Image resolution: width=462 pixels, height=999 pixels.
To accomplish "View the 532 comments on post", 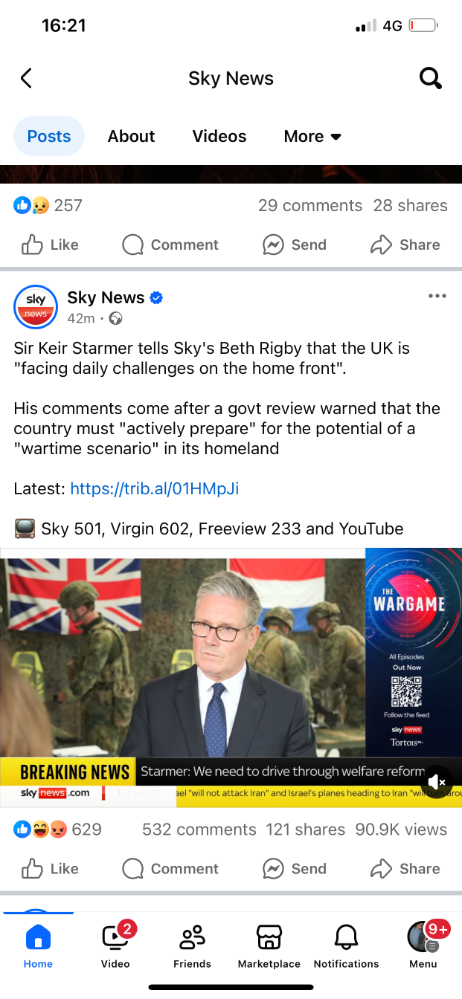I will click(x=199, y=830).
